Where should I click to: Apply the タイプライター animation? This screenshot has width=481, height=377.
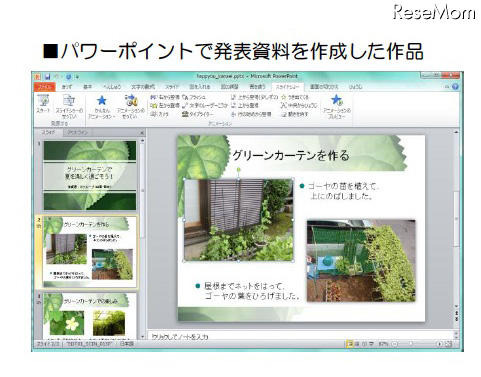coord(198,114)
